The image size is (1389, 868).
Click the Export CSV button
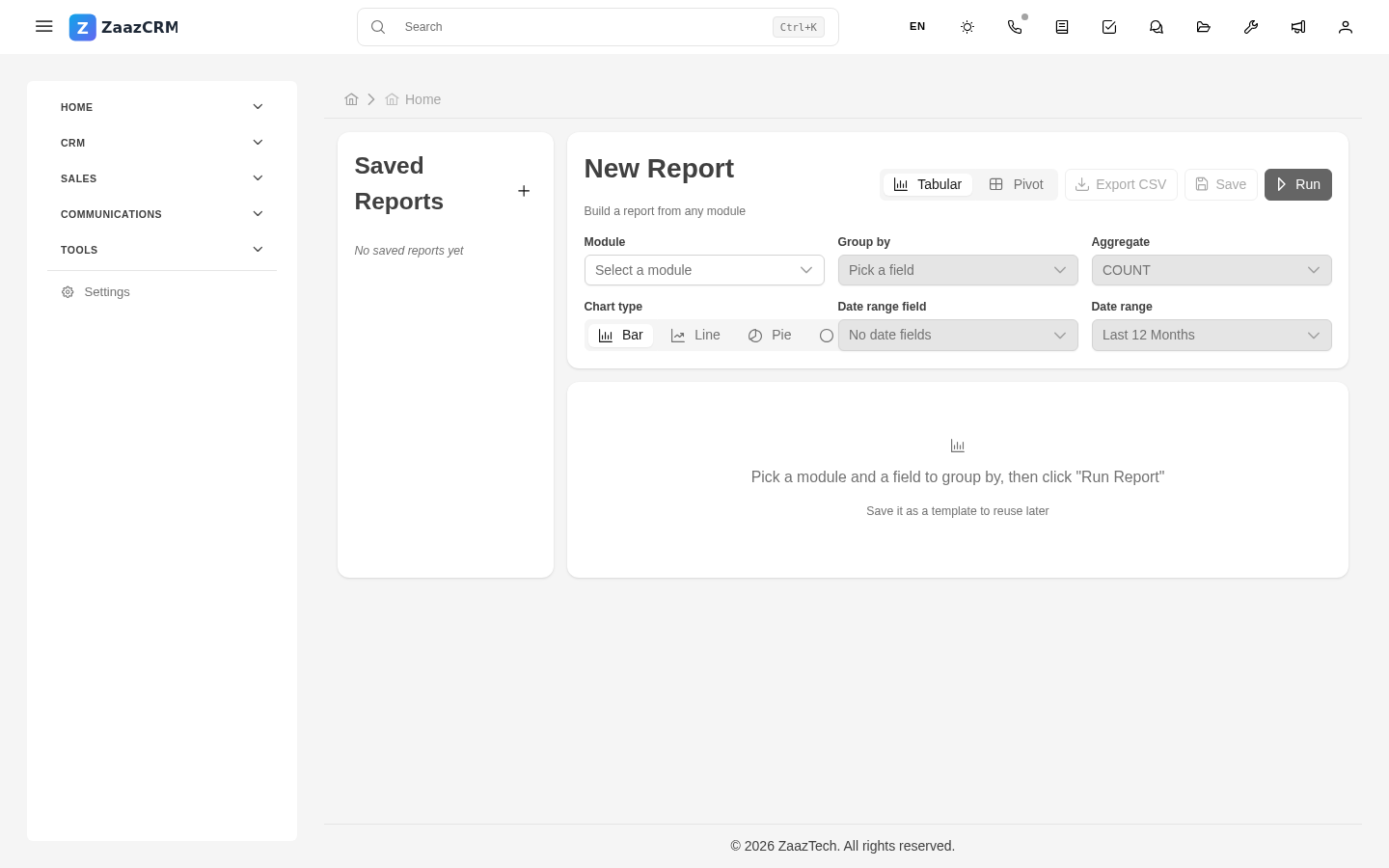[x=1121, y=184]
